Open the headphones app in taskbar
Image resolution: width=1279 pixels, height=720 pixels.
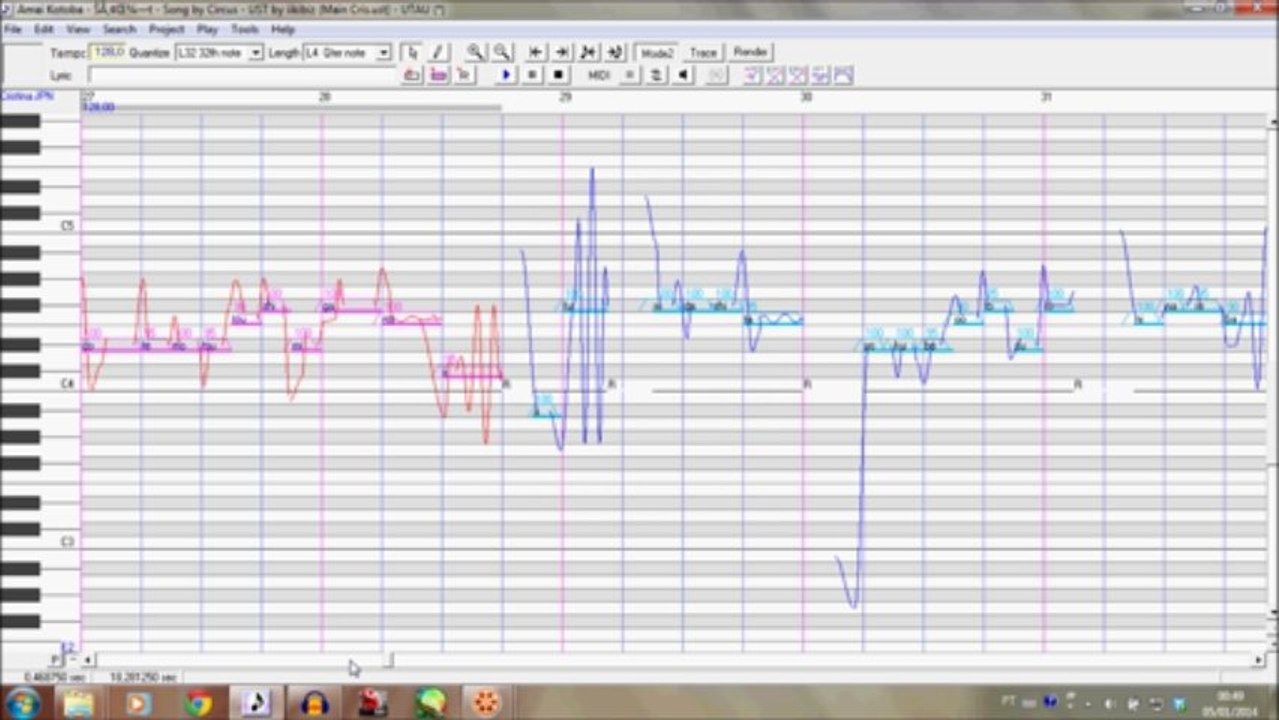[x=314, y=702]
